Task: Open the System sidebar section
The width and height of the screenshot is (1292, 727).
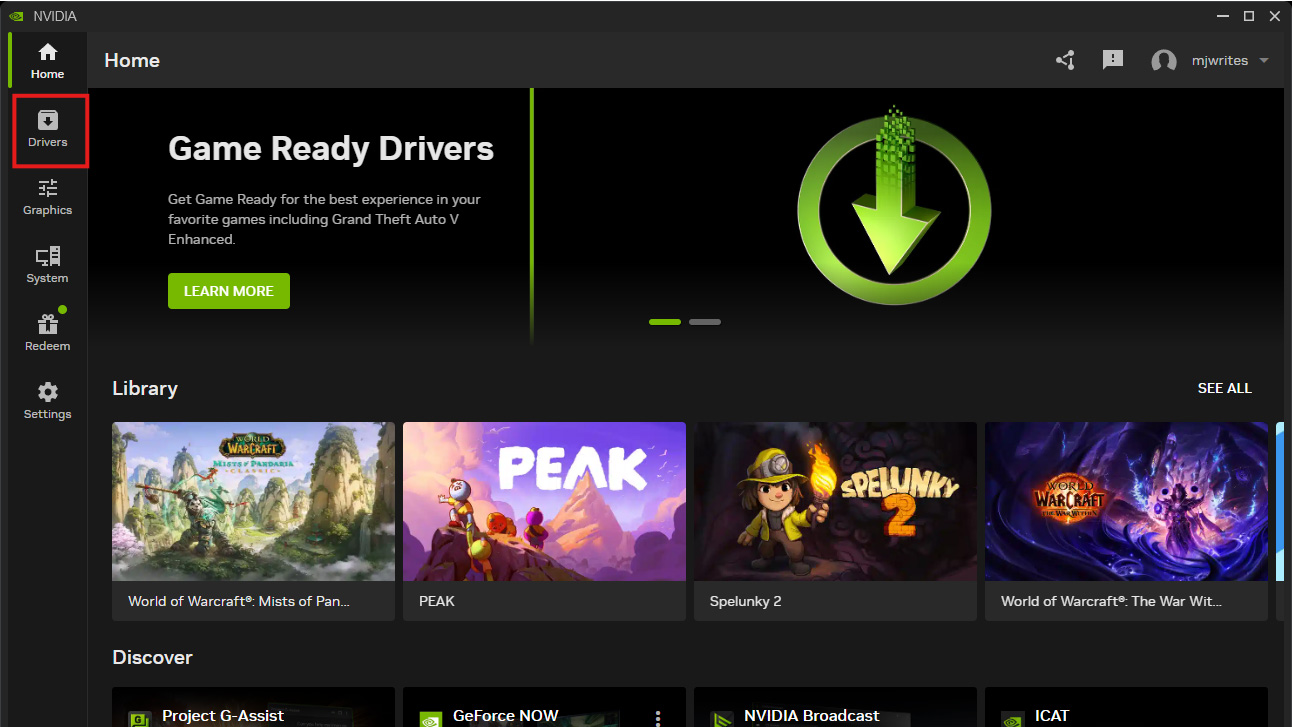Action: [x=48, y=265]
